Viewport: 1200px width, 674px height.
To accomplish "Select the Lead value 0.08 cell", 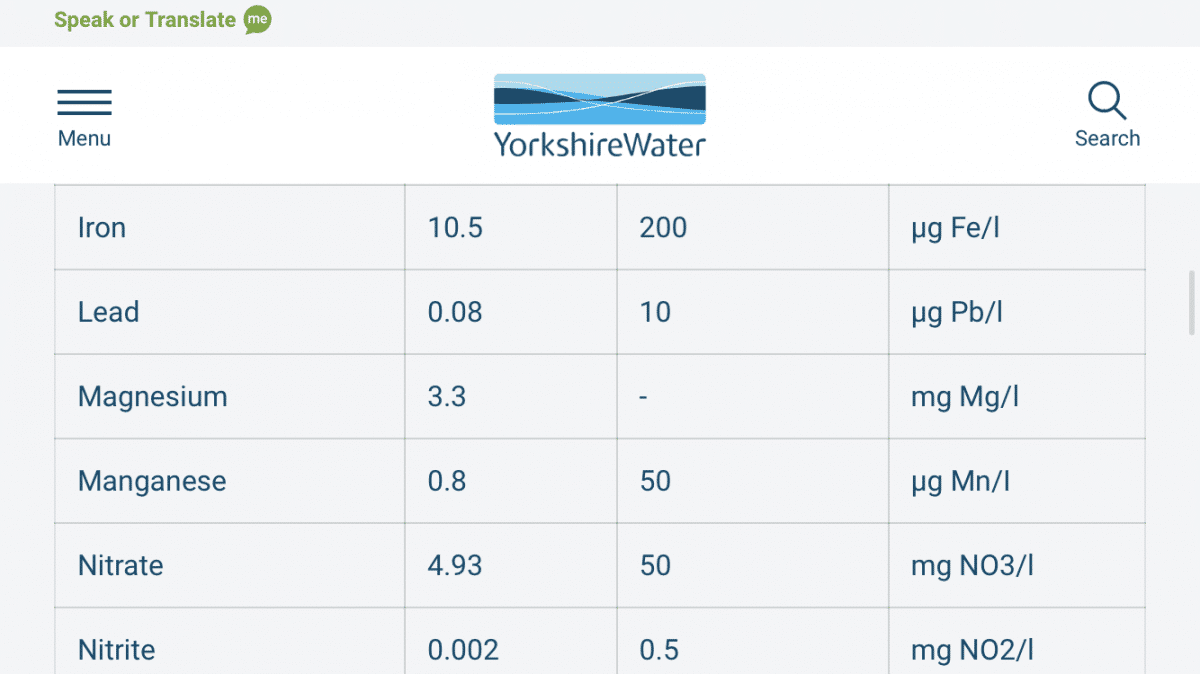I will [511, 312].
